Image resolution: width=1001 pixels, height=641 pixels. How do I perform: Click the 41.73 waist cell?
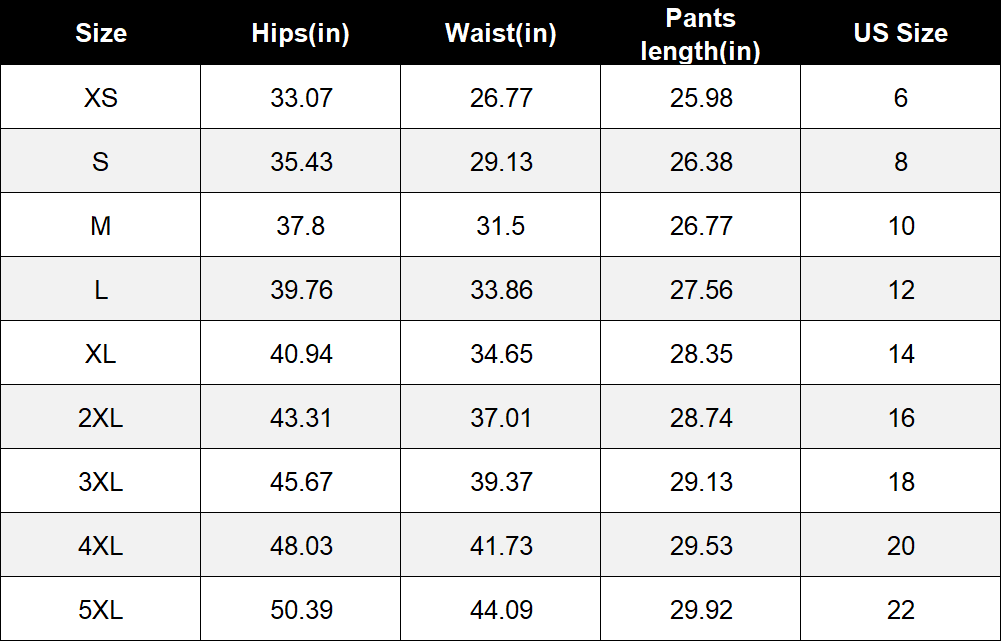tap(501, 546)
